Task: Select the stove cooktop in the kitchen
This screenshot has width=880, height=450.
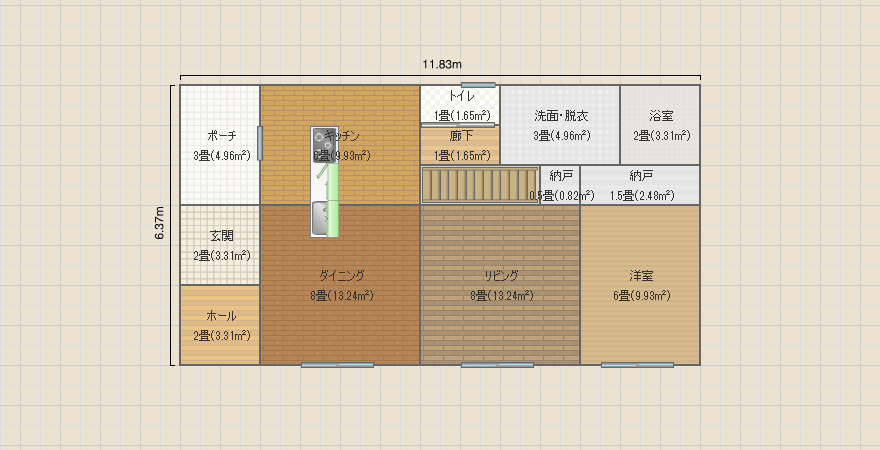Action: pos(324,145)
